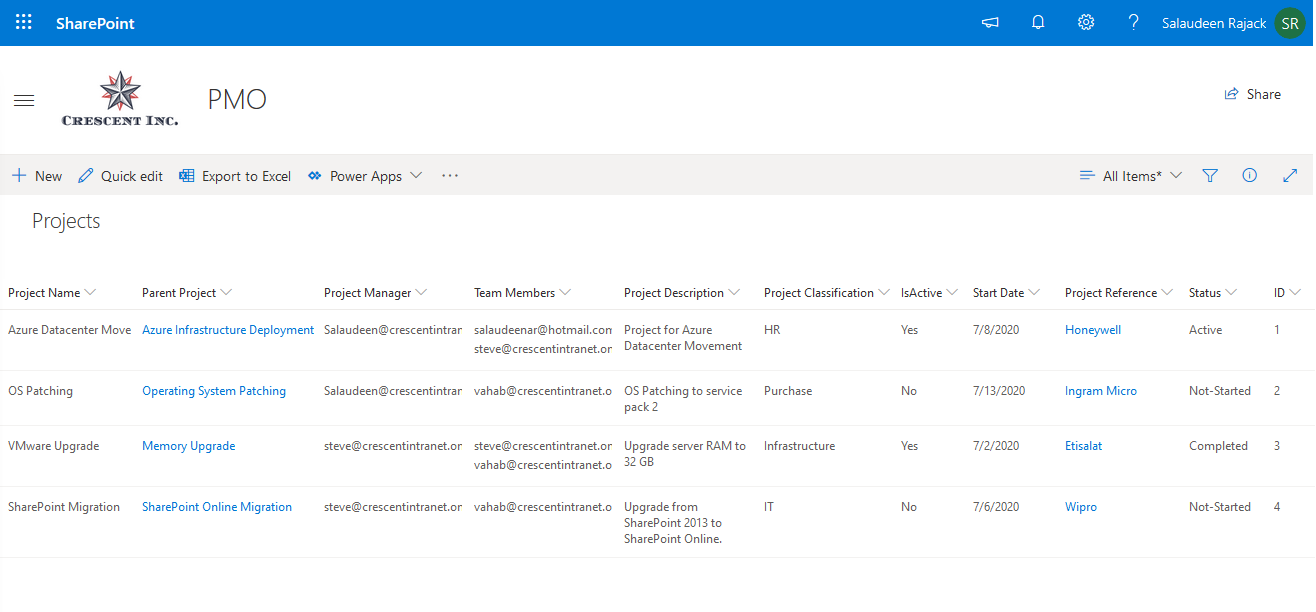Open the Project Classification column menu
This screenshot has height=612, width=1316.
(x=827, y=293)
